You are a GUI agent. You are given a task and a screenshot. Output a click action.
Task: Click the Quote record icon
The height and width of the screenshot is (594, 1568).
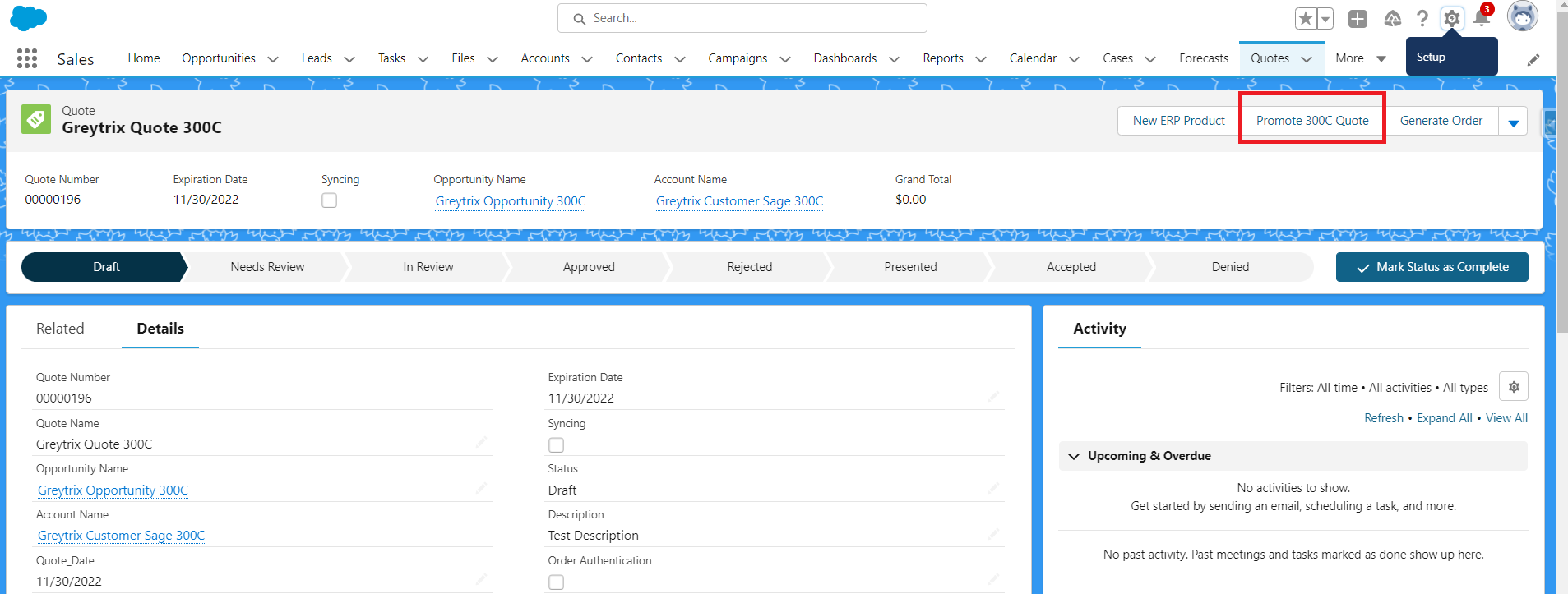click(x=36, y=119)
